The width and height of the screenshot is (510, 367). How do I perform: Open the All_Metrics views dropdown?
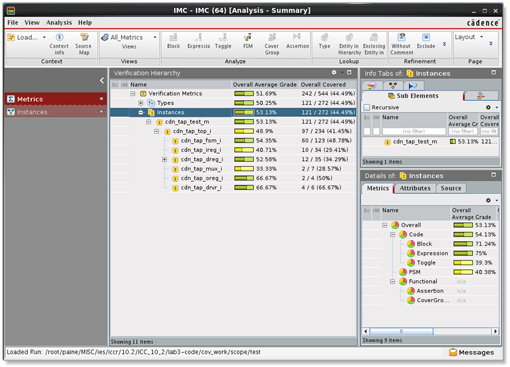pos(155,37)
